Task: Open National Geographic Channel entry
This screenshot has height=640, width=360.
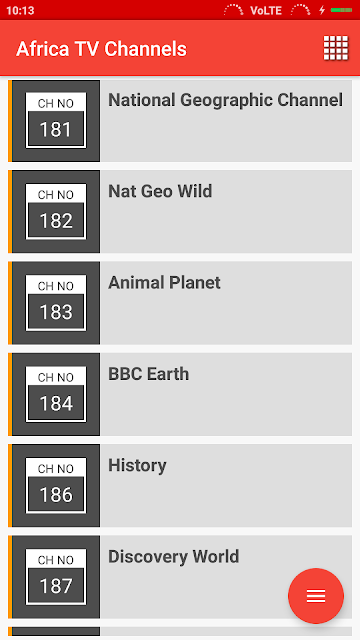Action: click(180, 121)
